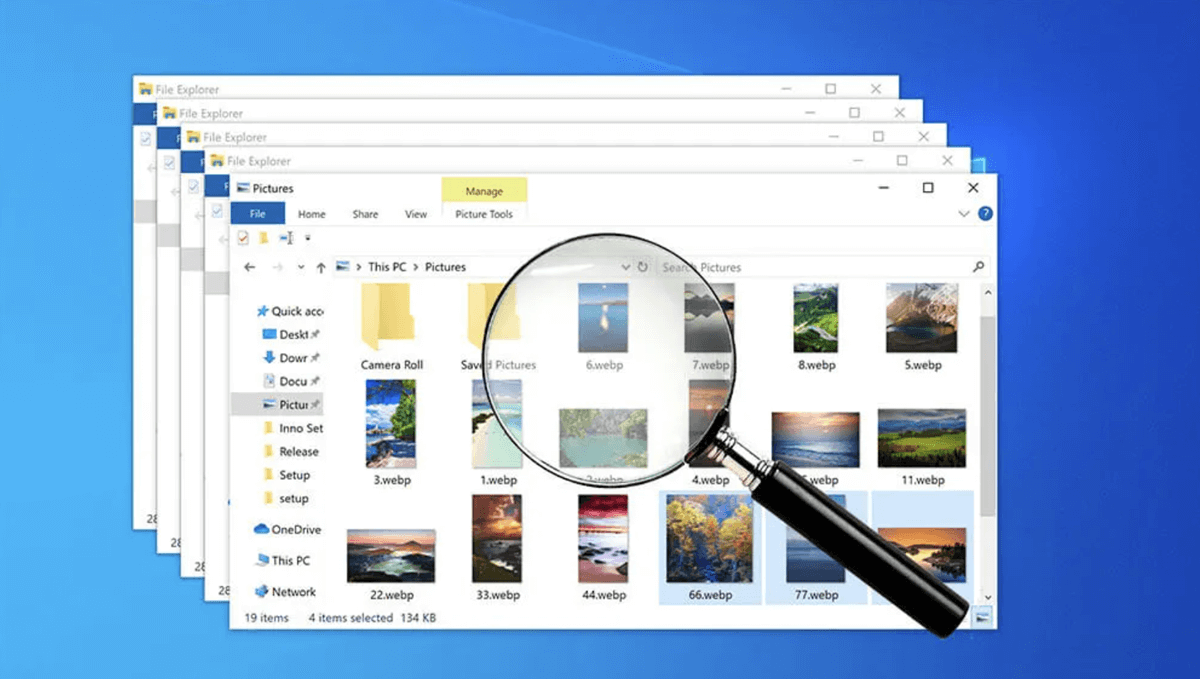Click New Folder icon in quick access toolbar
This screenshot has width=1200, height=679.
(x=264, y=238)
